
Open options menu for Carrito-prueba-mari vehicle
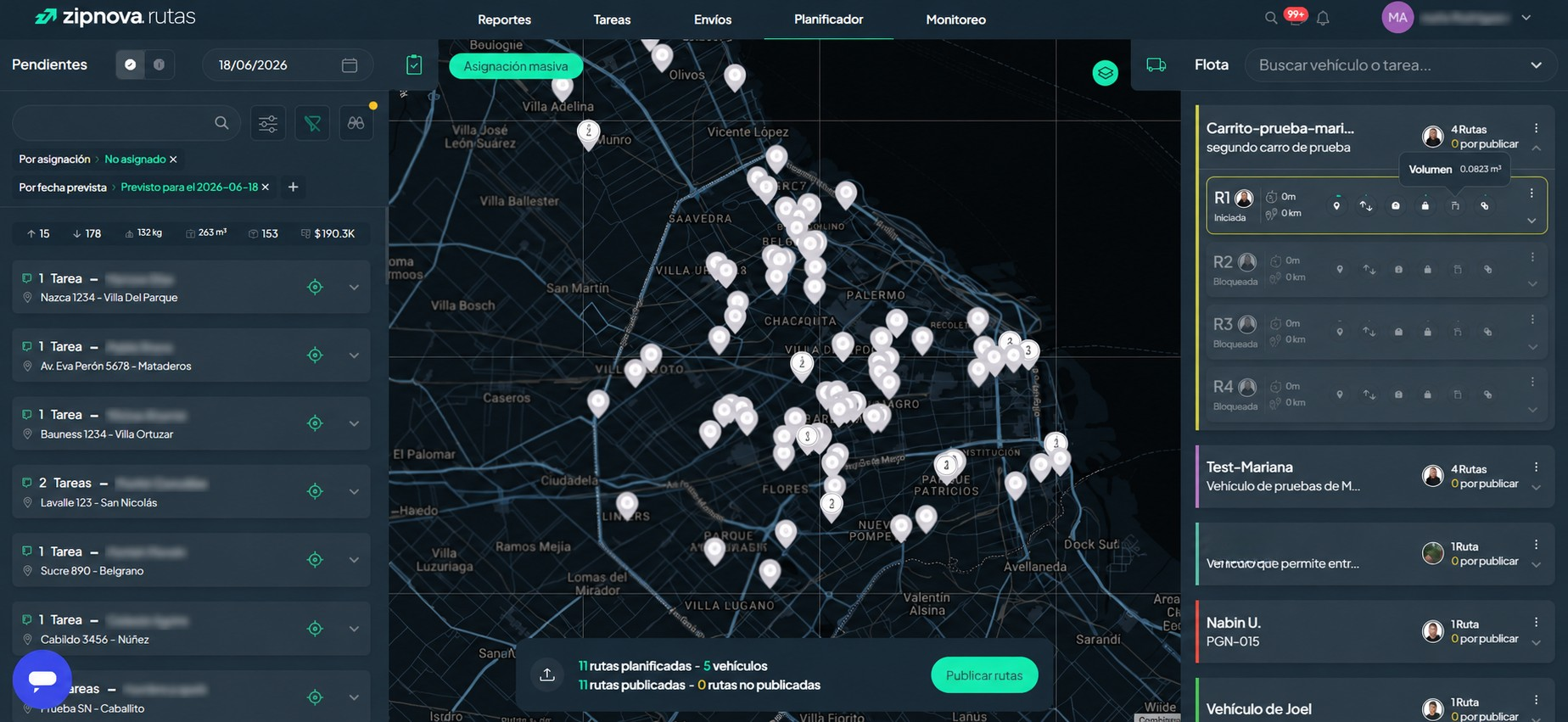pyautogui.click(x=1536, y=128)
